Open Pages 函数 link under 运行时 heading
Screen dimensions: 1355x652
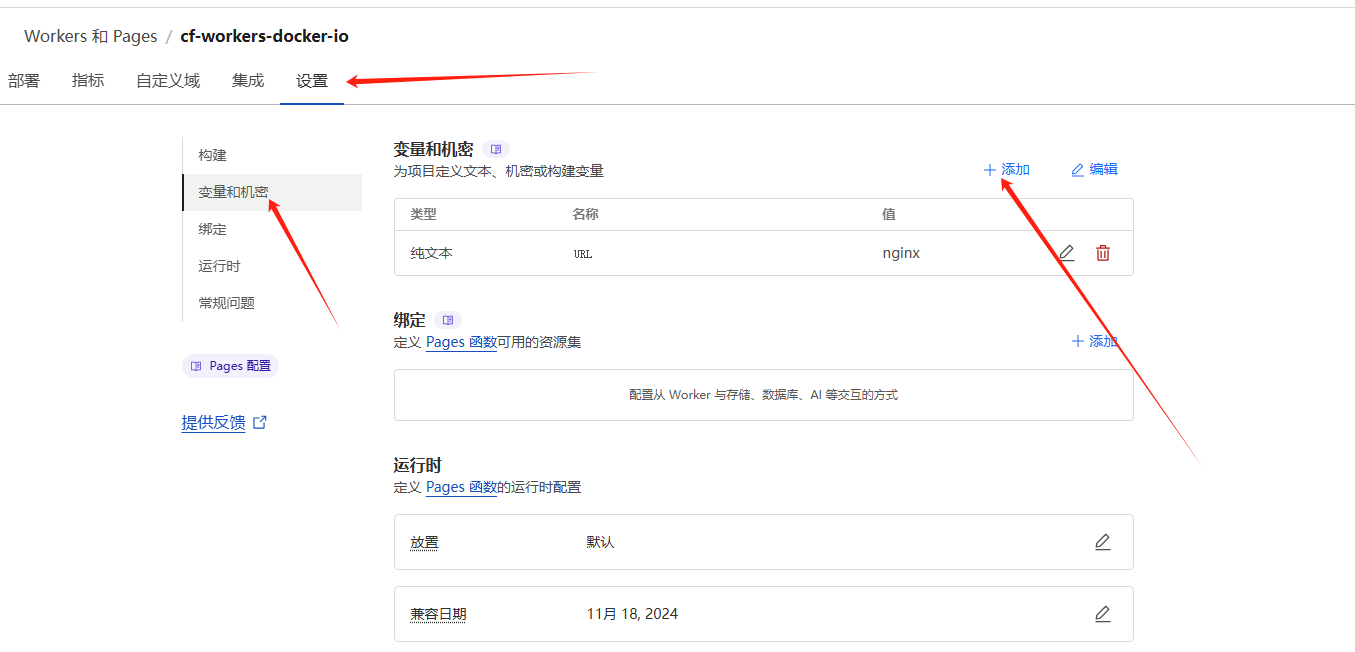pyautogui.click(x=461, y=487)
